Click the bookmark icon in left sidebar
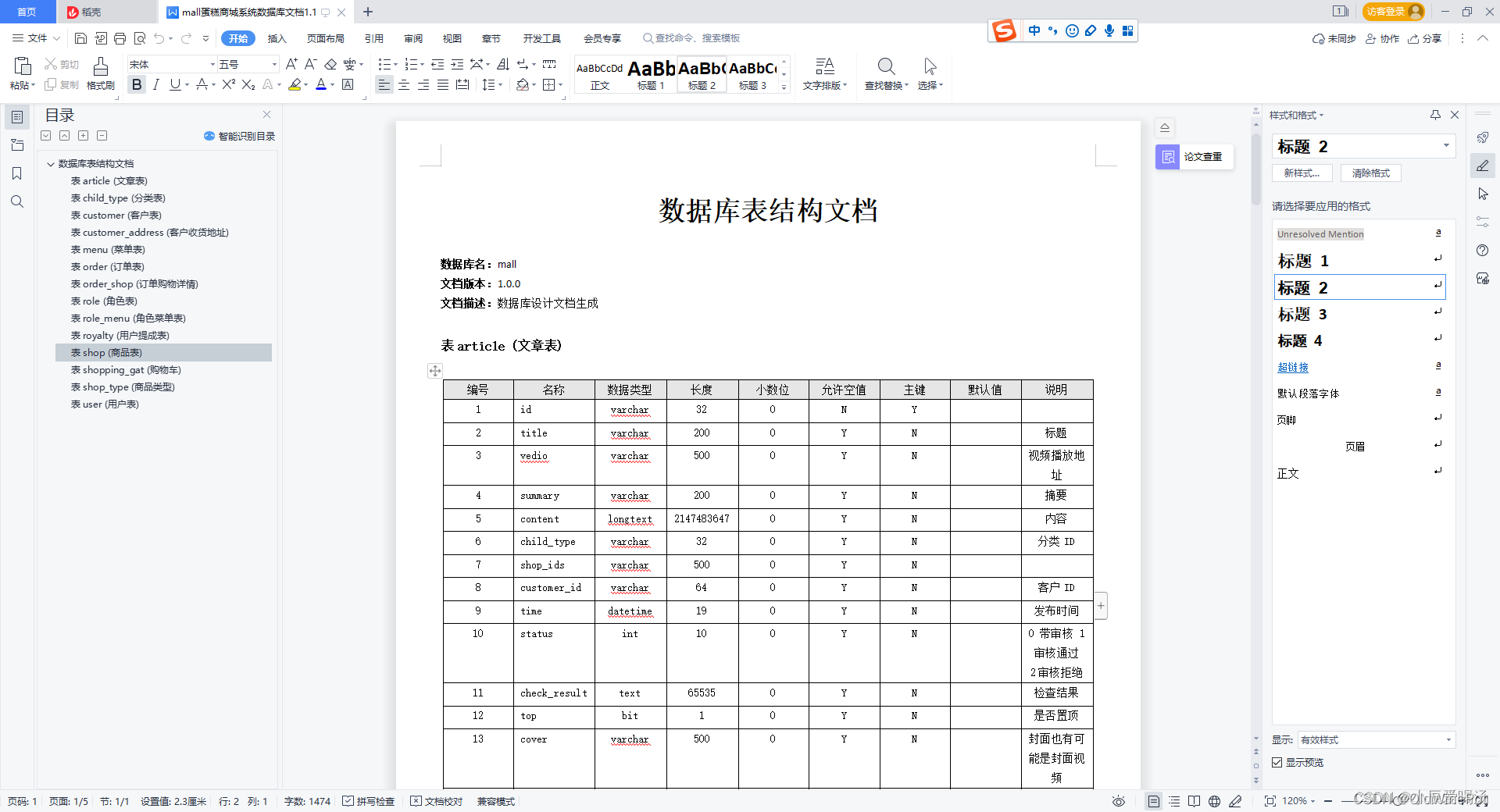 [17, 173]
